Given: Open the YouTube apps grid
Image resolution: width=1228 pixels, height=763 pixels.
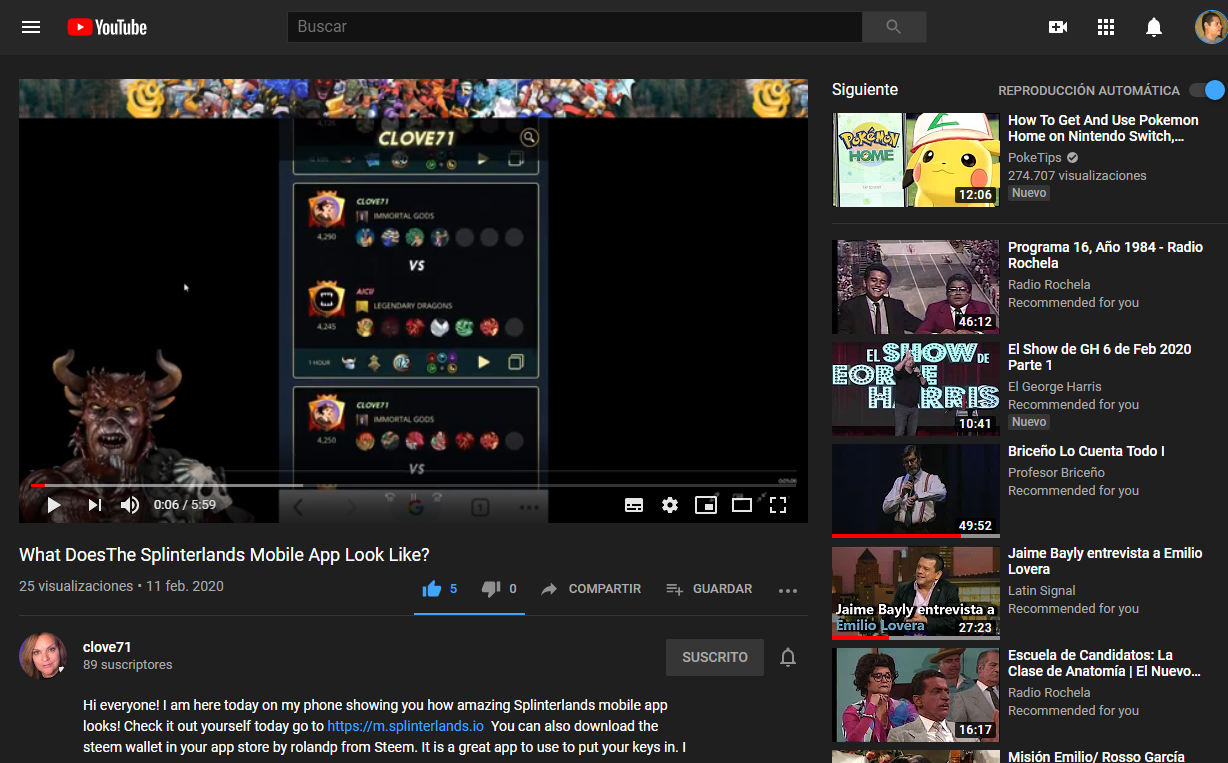Looking at the screenshot, I should 1106,27.
